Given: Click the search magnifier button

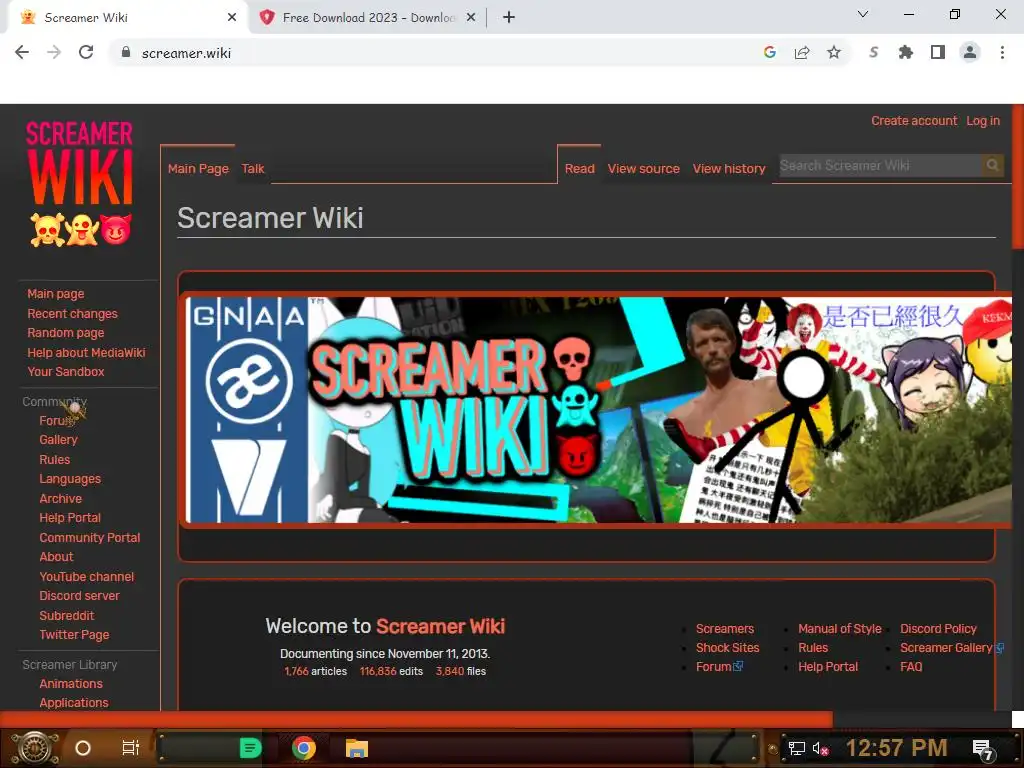Looking at the screenshot, I should pyautogui.click(x=992, y=165).
